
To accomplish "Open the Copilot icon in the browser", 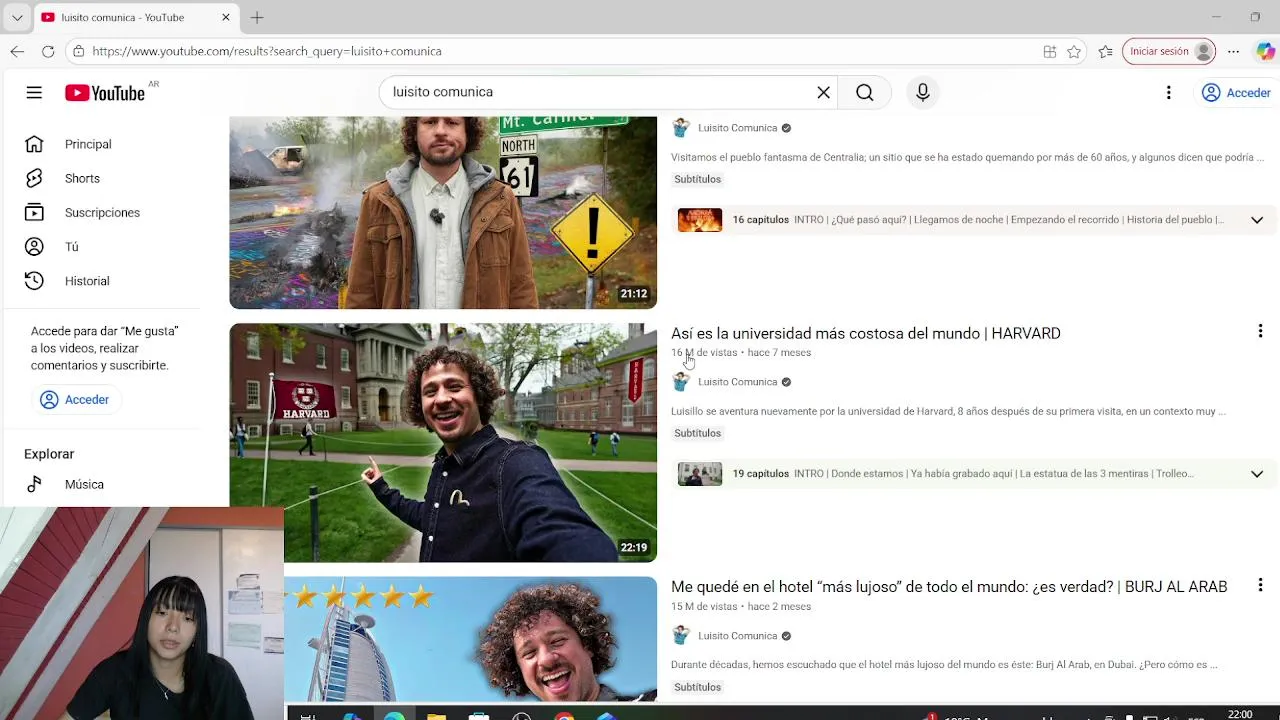I will click(1265, 51).
